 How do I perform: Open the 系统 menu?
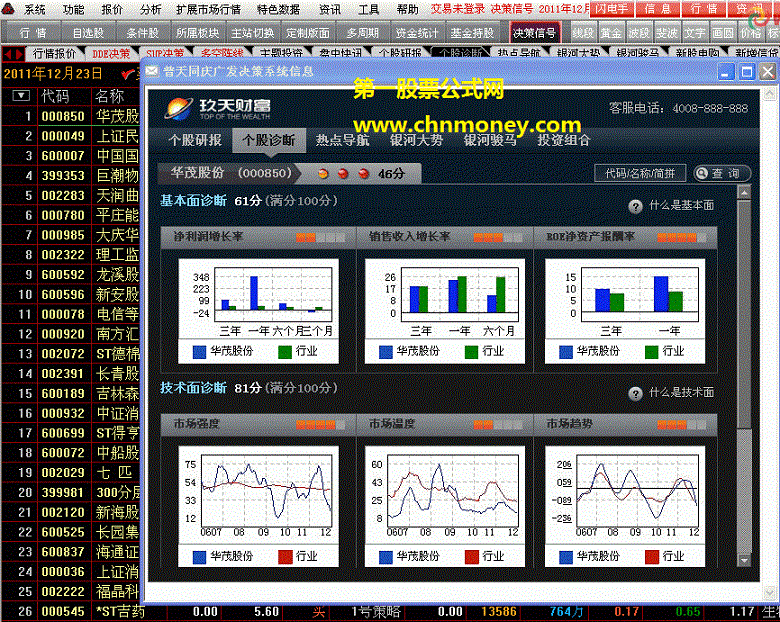pyautogui.click(x=35, y=9)
